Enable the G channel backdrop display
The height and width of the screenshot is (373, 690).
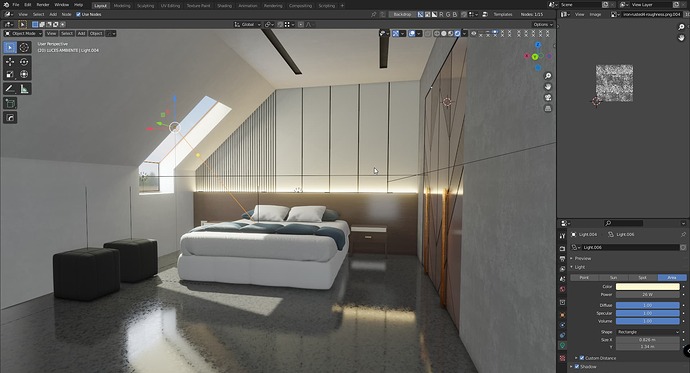tap(448, 15)
